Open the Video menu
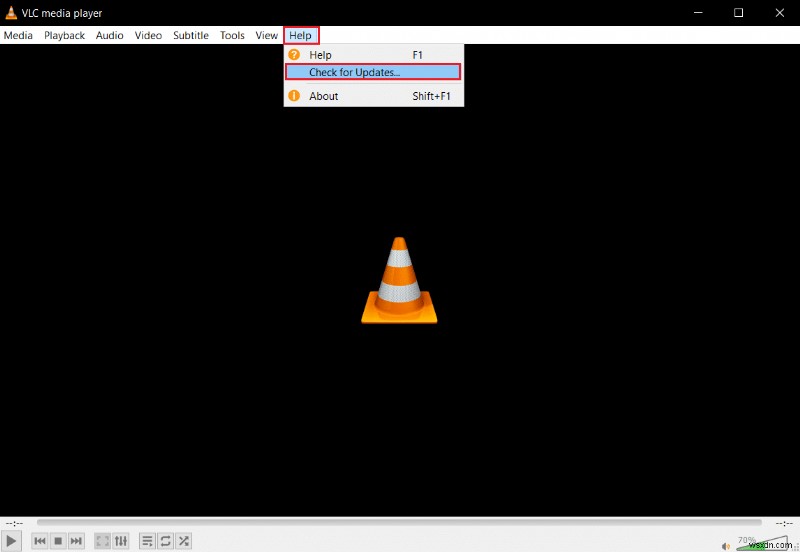Viewport: 800px width, 552px height. [148, 35]
